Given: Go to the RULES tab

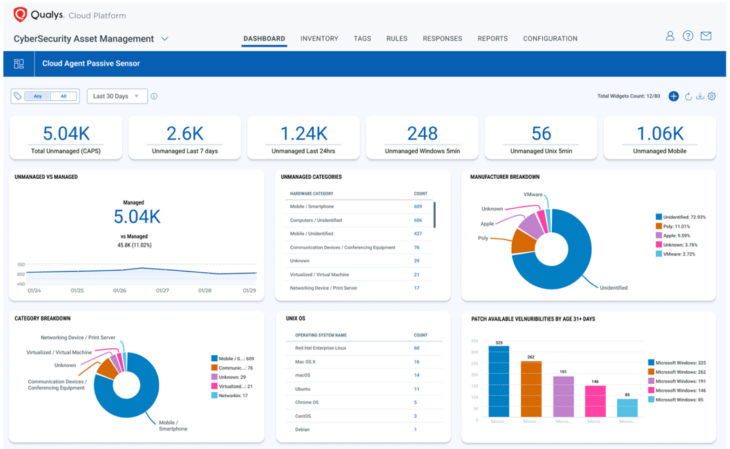Looking at the screenshot, I should pyautogui.click(x=397, y=39).
